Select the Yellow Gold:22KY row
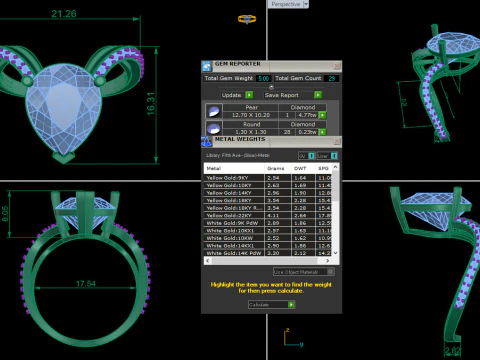Screen dimensions: 480x360 tap(268, 215)
